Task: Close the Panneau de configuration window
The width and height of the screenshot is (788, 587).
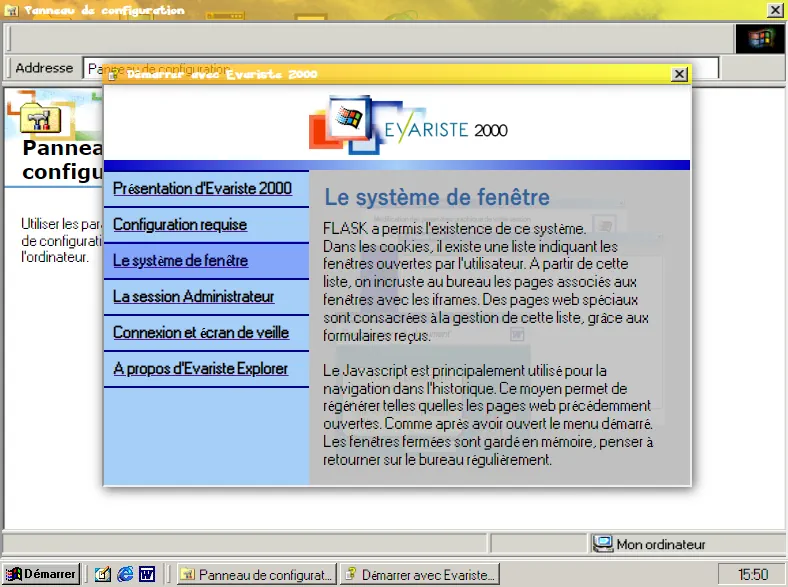Action: (775, 10)
